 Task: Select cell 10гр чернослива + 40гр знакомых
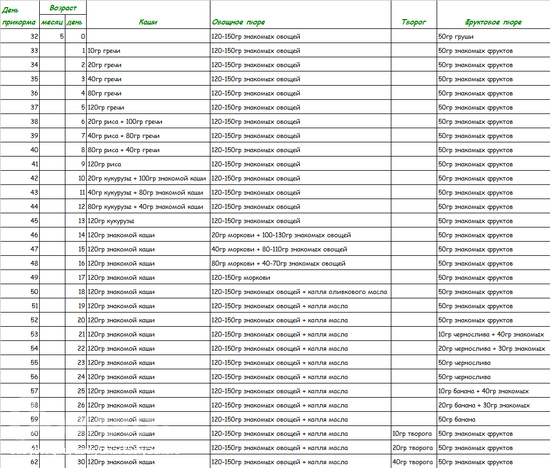493,334
